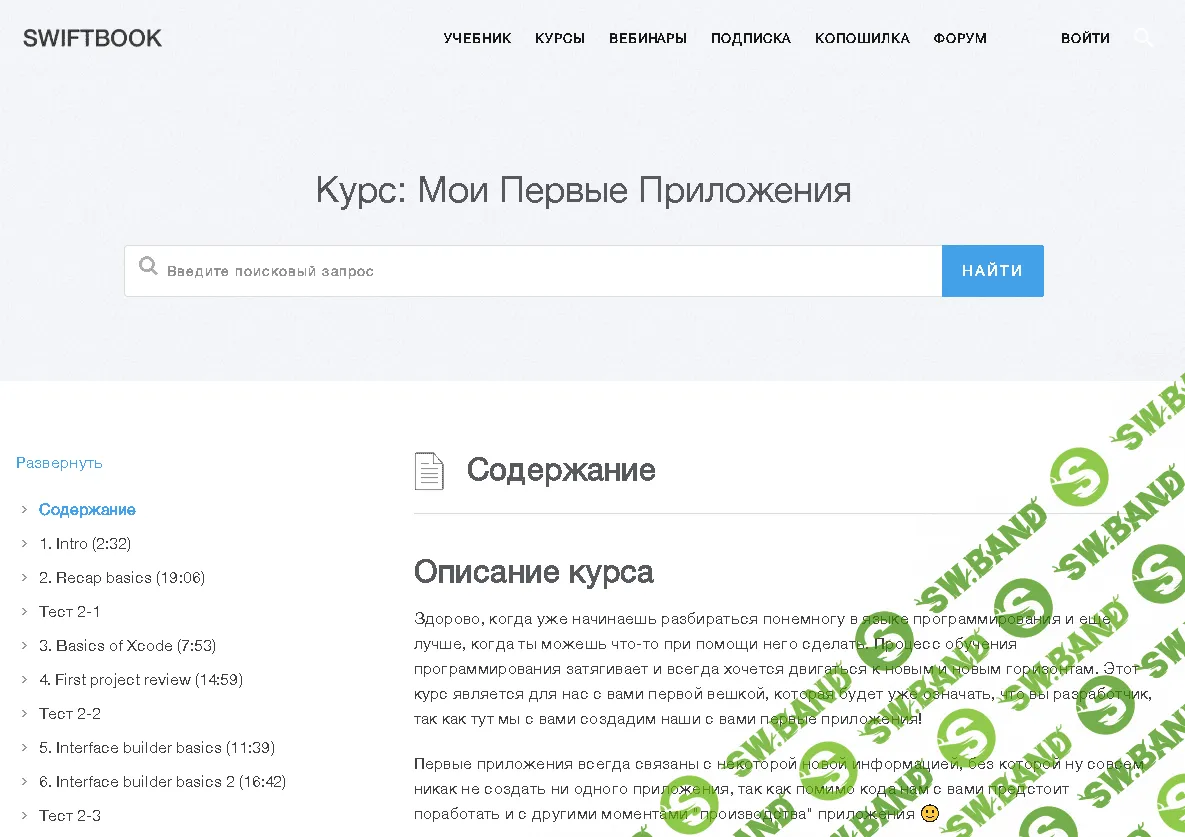Expand the "Тест 2-1" chevron in sidebar
Image resolution: width=1185 pixels, height=837 pixels.
click(23, 611)
